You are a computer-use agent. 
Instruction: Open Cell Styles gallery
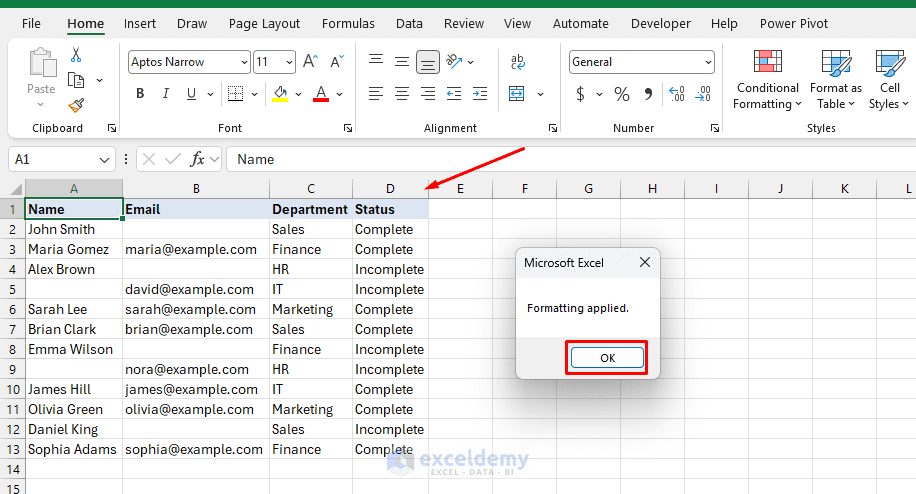(x=889, y=80)
